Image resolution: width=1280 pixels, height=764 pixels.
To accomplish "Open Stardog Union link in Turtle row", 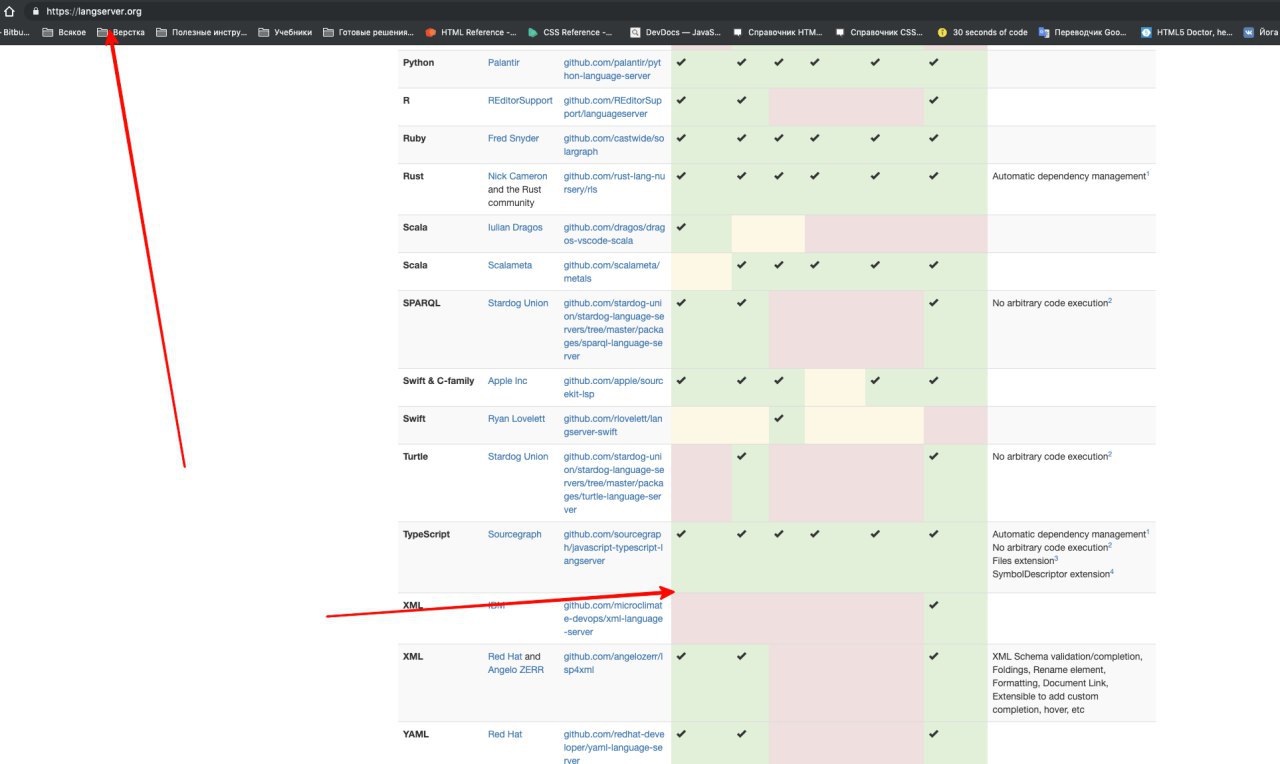I will (x=518, y=457).
